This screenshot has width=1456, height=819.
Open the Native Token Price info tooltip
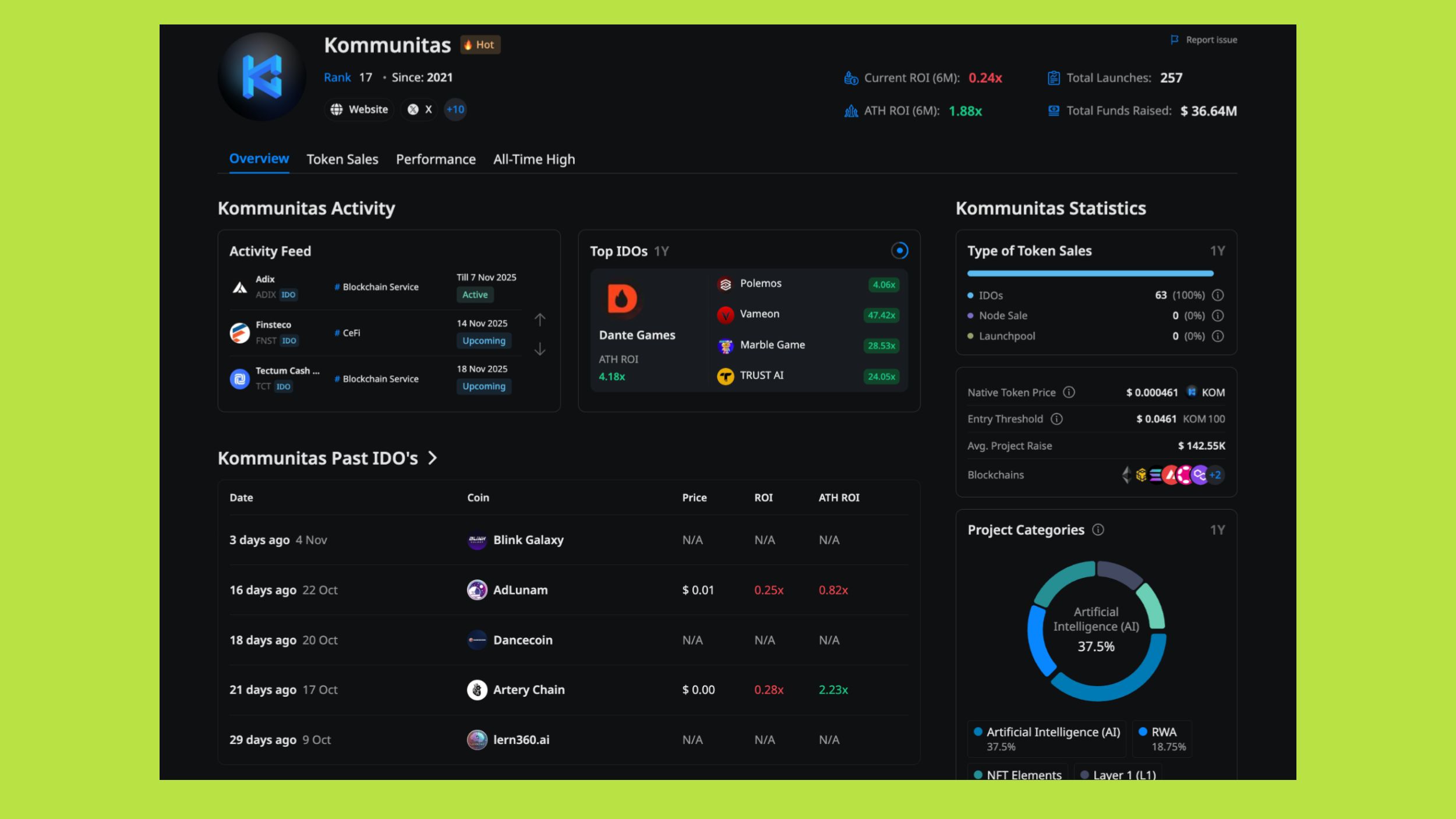point(1069,392)
